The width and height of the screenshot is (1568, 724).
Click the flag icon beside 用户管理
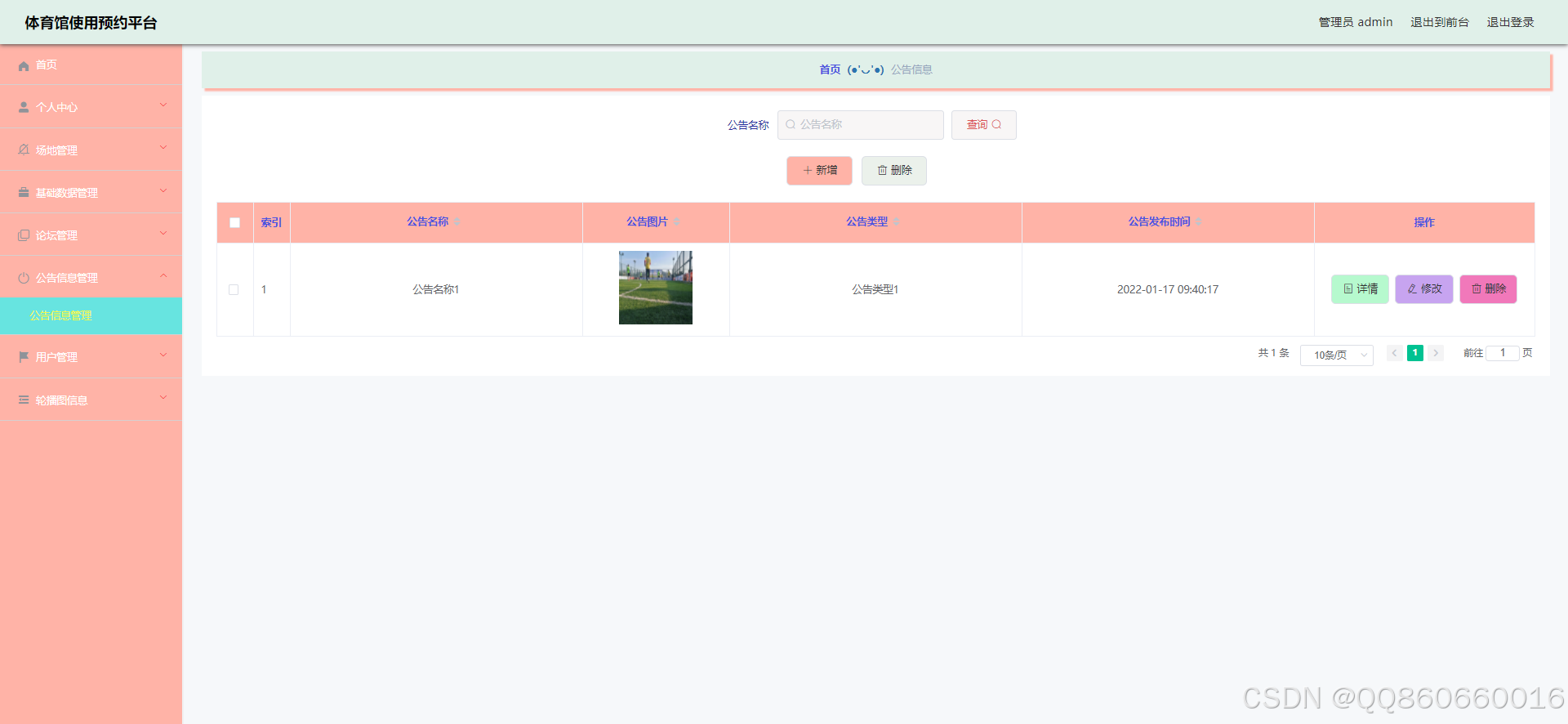click(x=24, y=357)
